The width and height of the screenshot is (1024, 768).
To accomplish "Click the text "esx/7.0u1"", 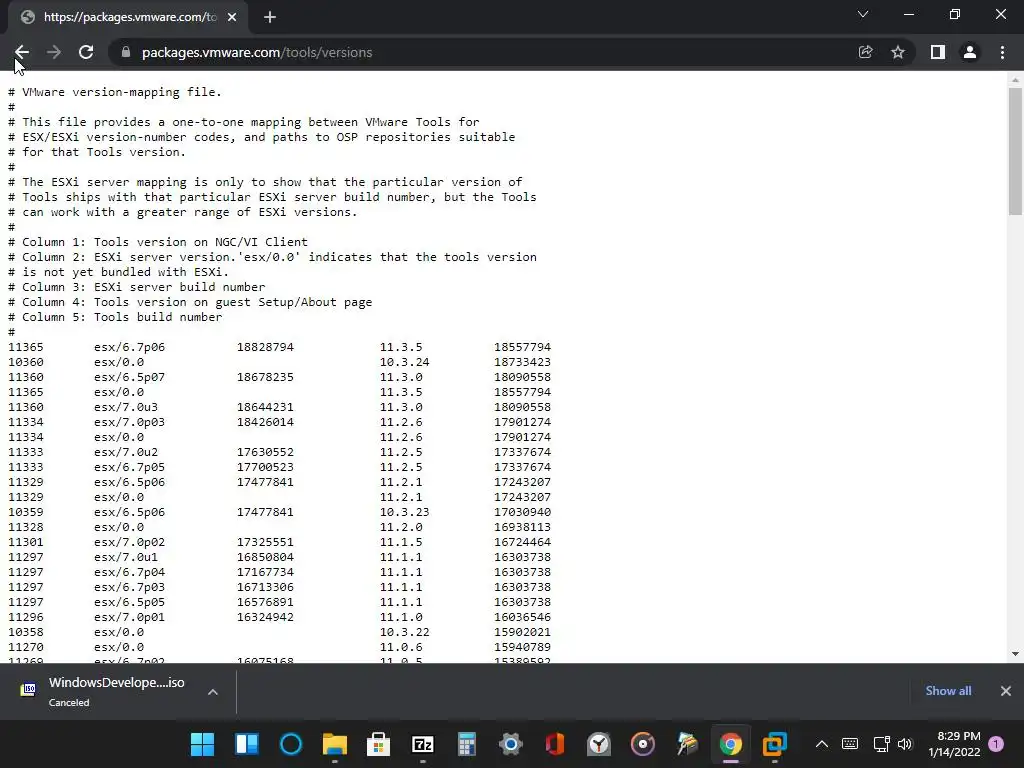I will (126, 558).
